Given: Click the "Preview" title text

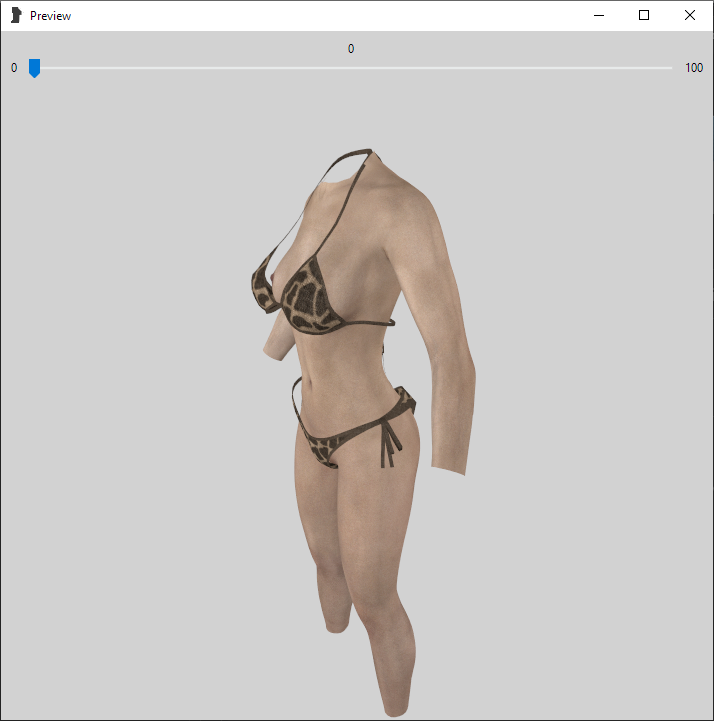Looking at the screenshot, I should [51, 16].
